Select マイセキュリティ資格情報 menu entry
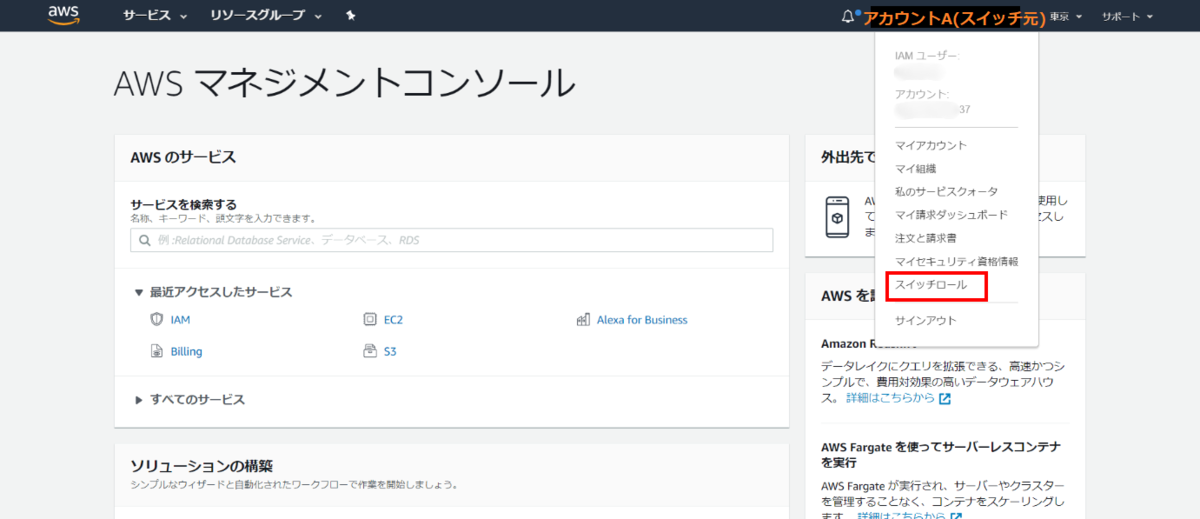This screenshot has width=1200, height=519. point(956,261)
